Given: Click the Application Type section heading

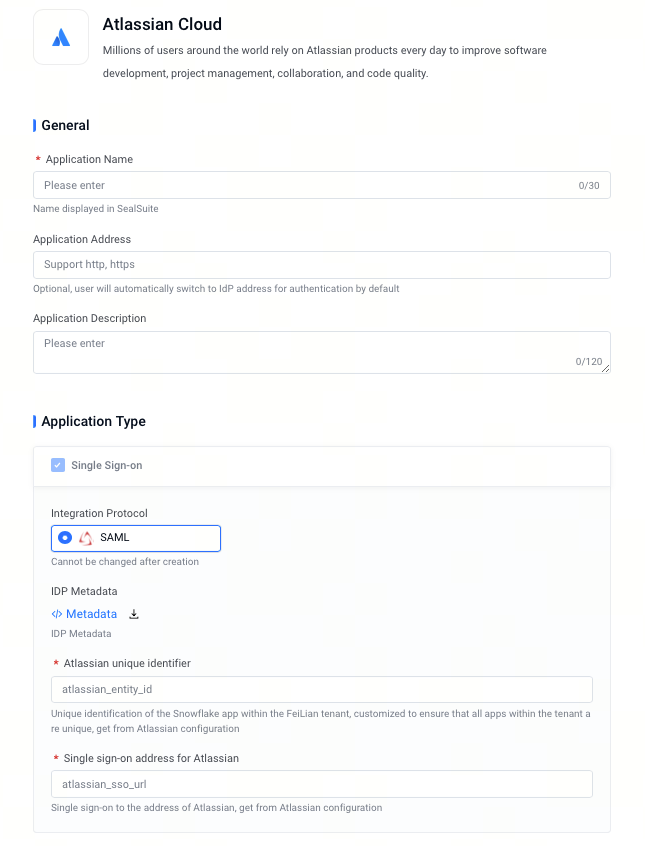Looking at the screenshot, I should [x=93, y=421].
